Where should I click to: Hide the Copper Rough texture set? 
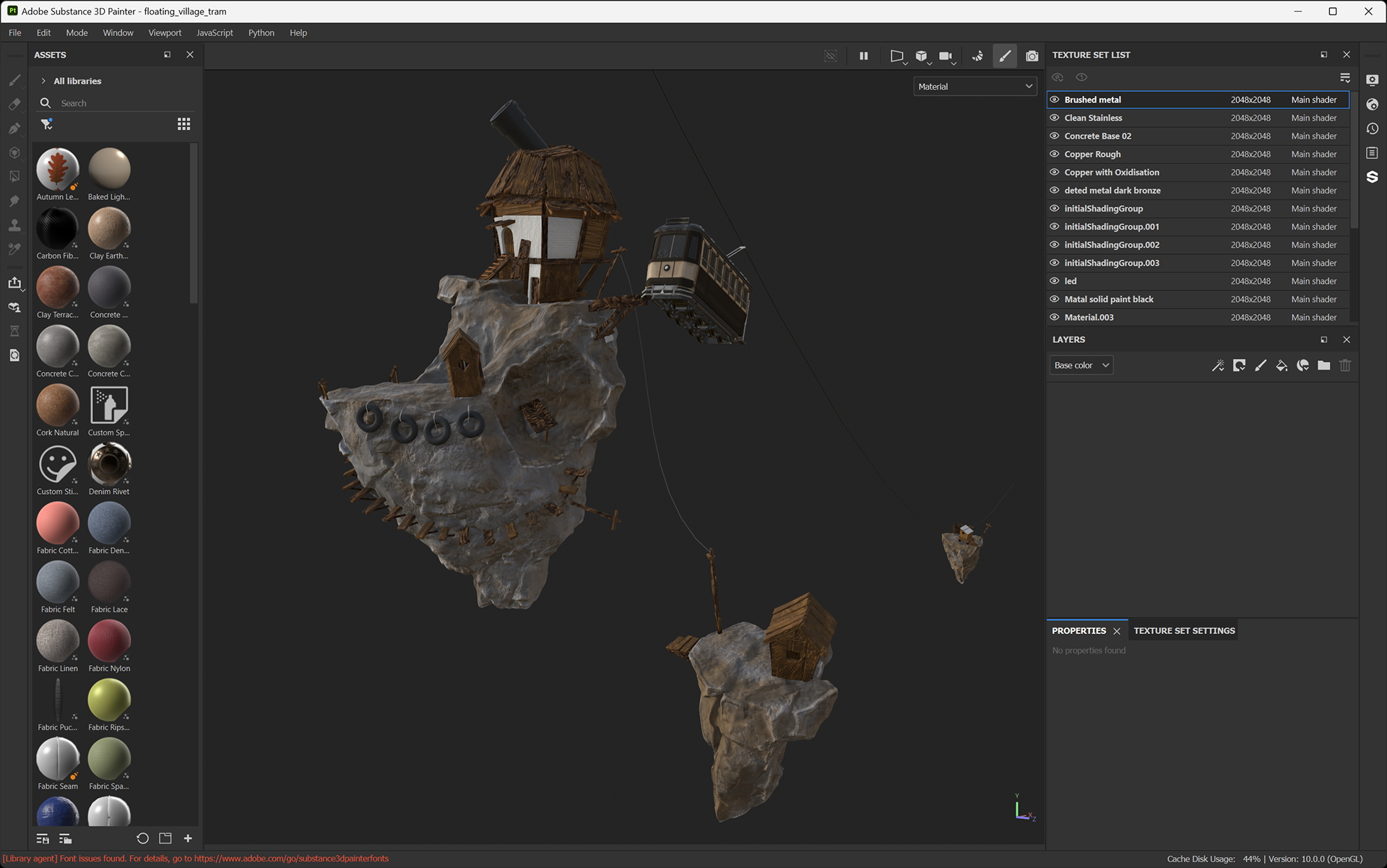pos(1055,154)
